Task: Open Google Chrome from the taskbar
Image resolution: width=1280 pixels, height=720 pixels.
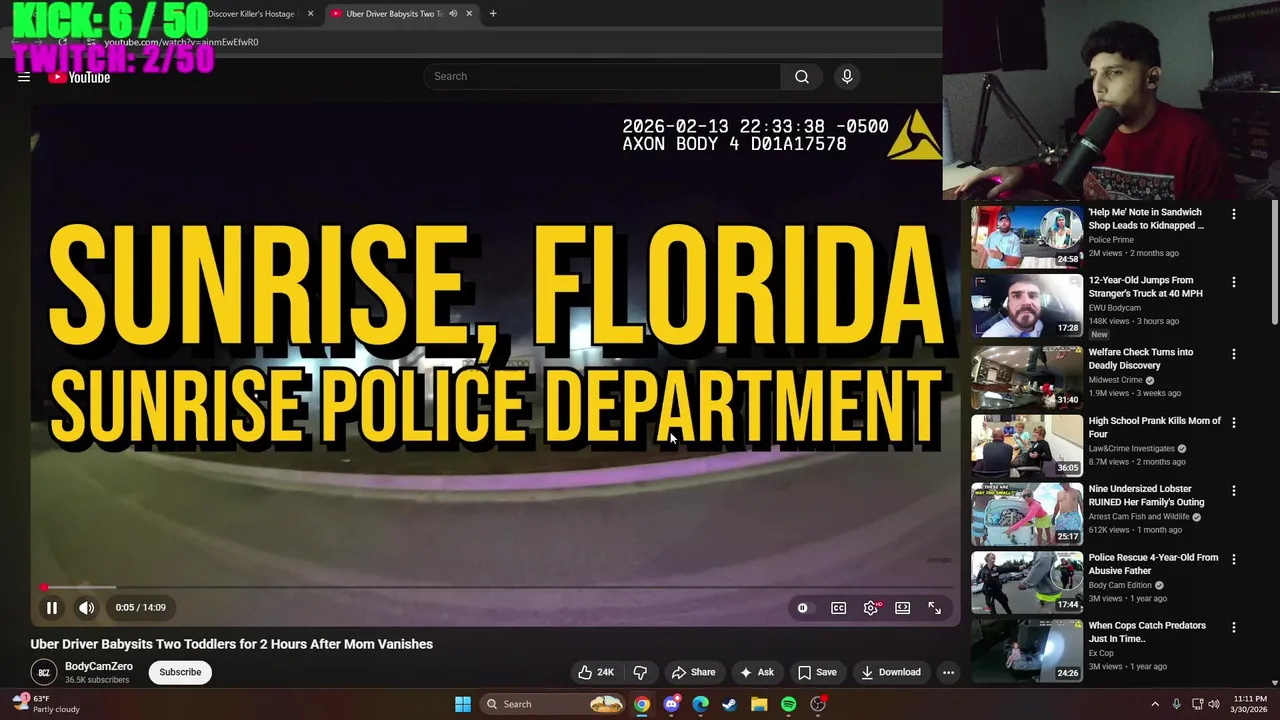Action: click(642, 704)
